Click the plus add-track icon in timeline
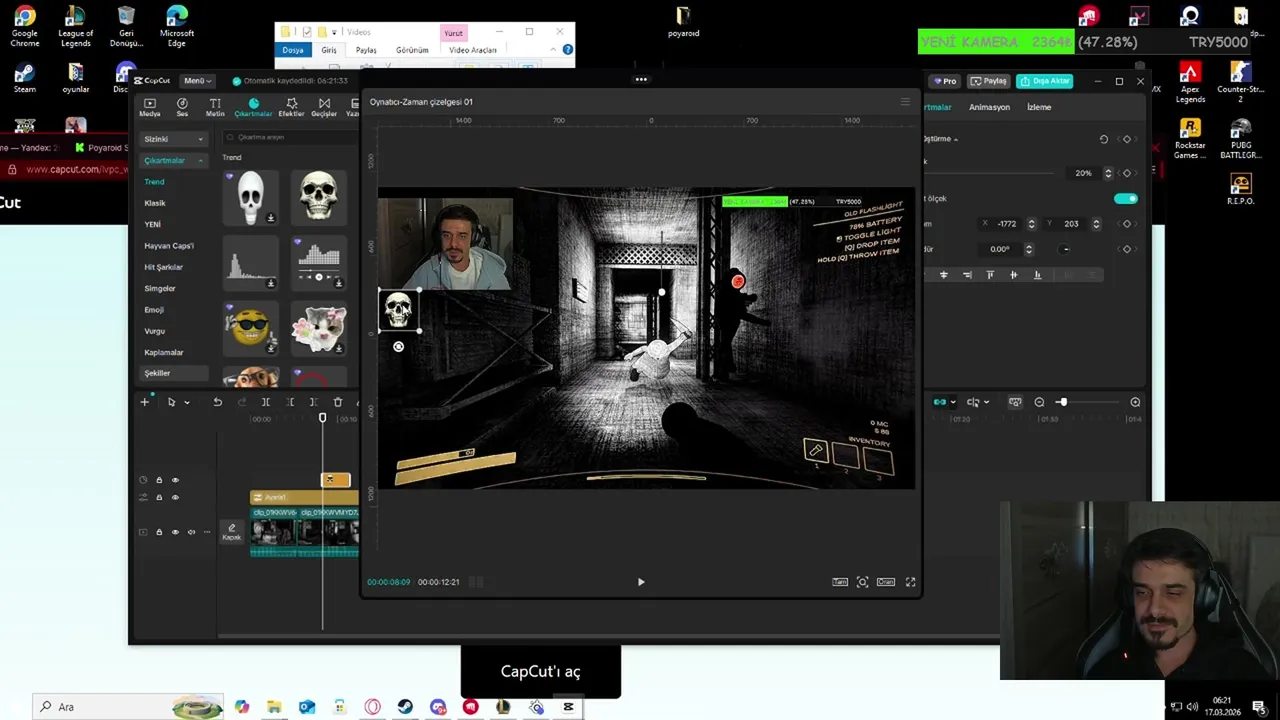Screen dimensions: 1280x720 [x=144, y=402]
